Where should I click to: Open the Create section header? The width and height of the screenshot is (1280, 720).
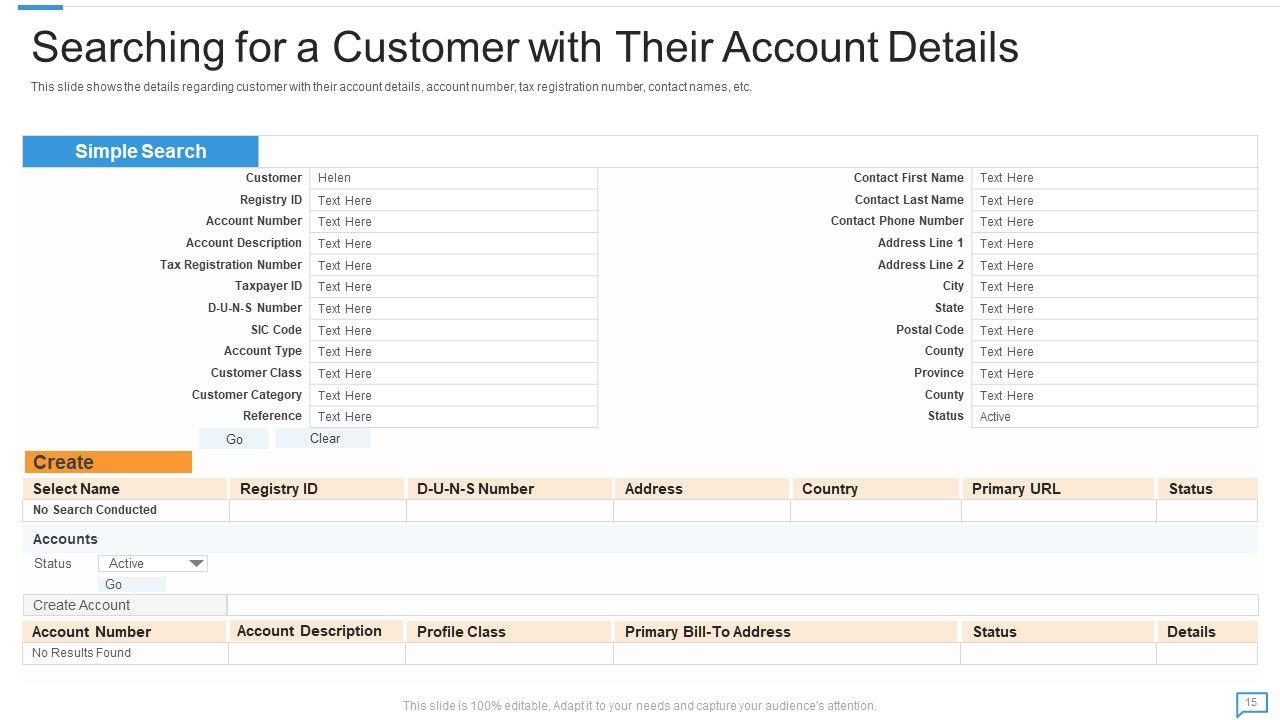[x=108, y=462]
